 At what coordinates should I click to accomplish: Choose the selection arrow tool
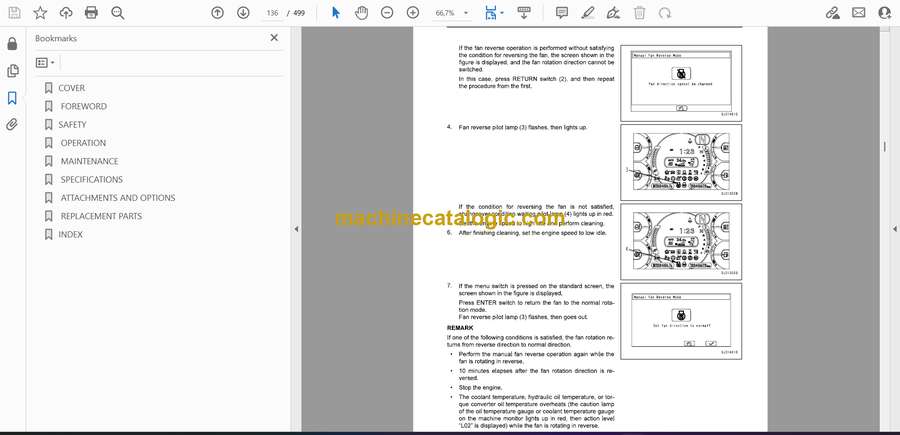[336, 13]
